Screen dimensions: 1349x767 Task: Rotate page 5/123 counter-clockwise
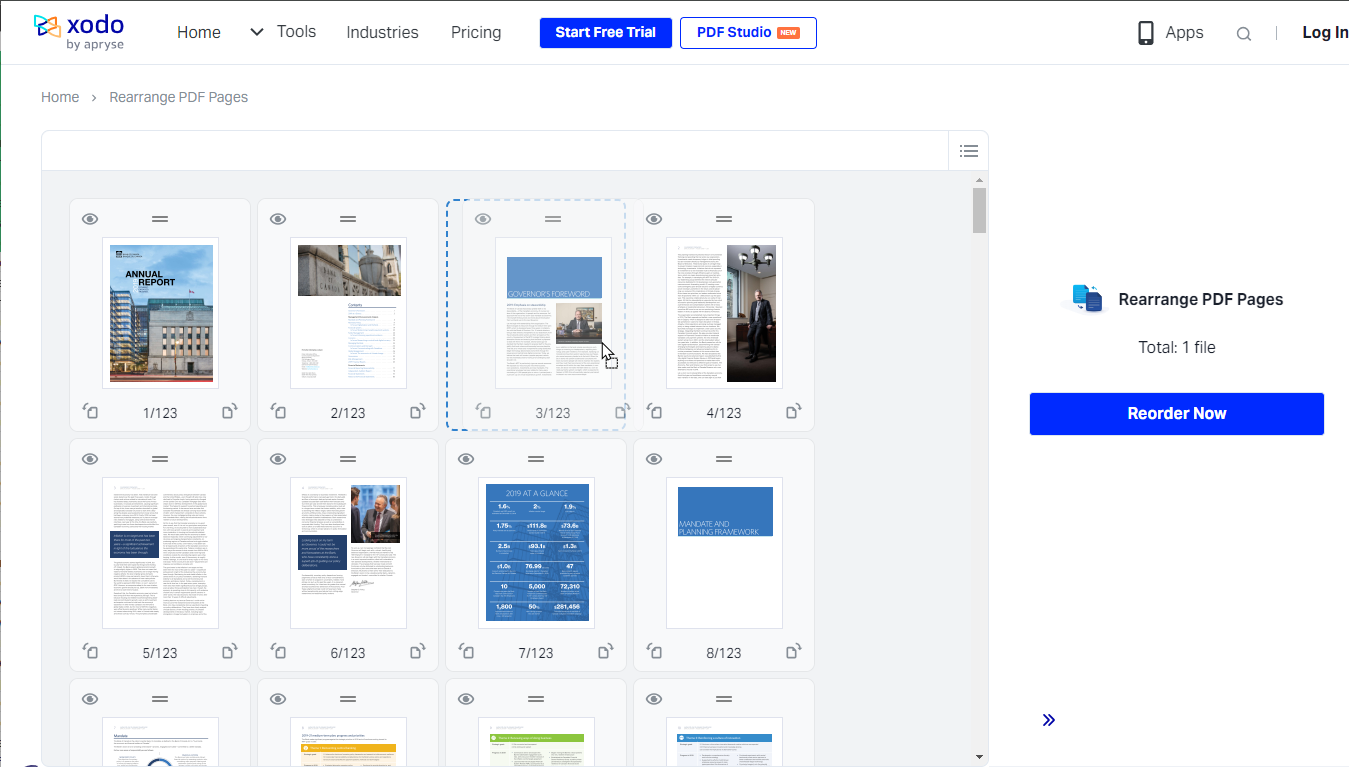[x=90, y=651]
